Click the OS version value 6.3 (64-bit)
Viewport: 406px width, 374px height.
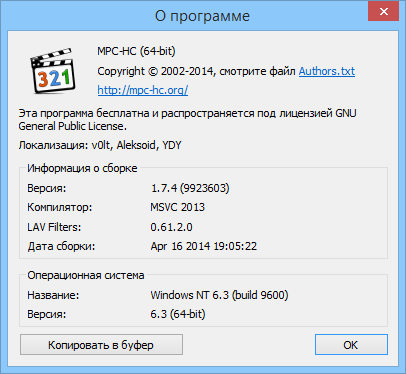point(178,314)
